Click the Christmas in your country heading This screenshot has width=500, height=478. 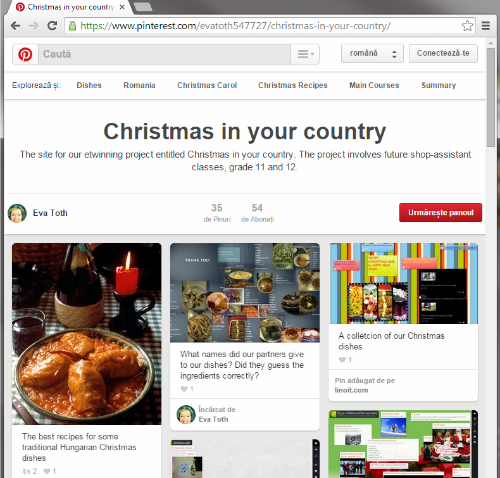click(245, 131)
